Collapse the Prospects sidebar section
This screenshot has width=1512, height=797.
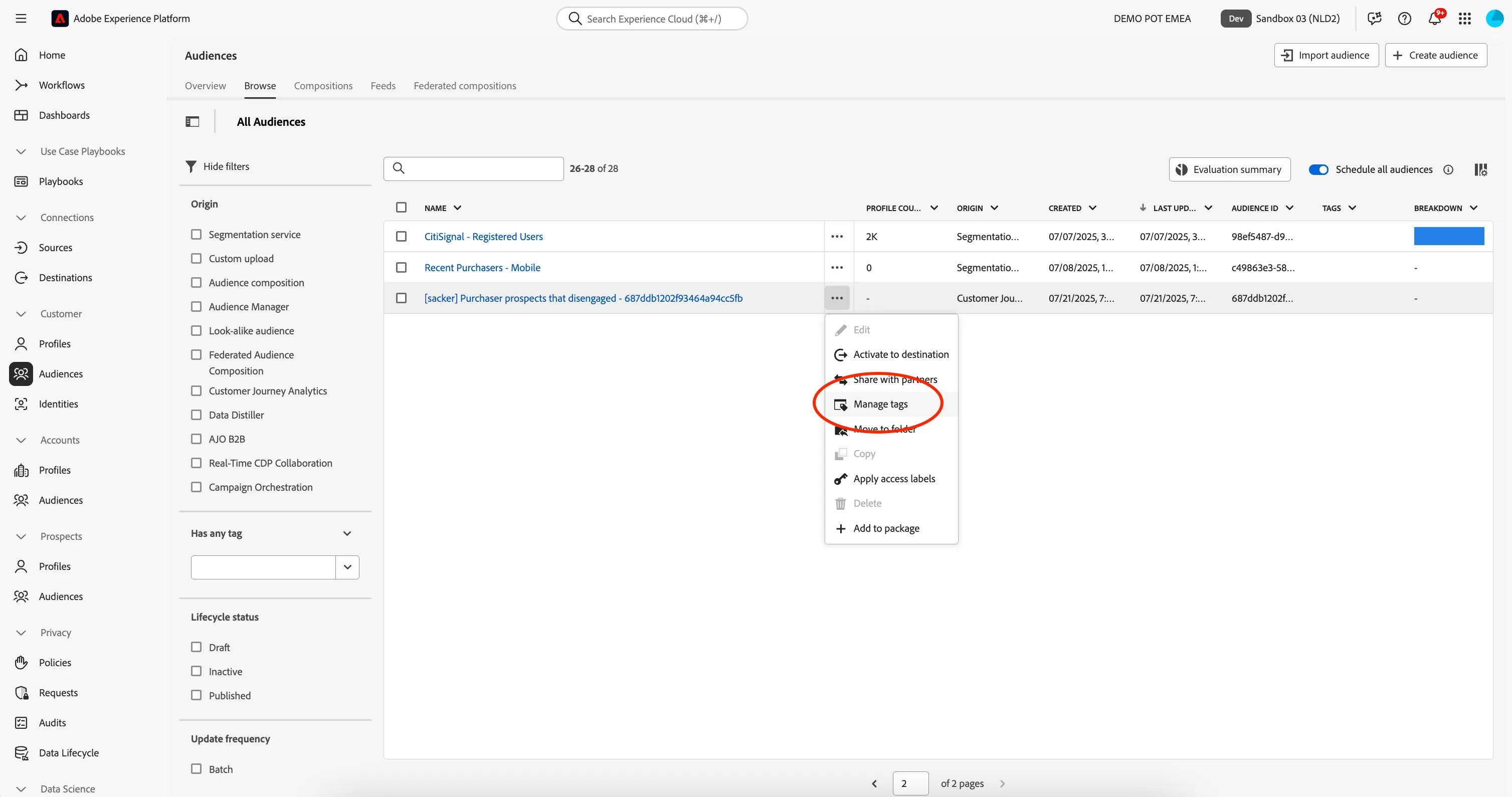click(21, 536)
